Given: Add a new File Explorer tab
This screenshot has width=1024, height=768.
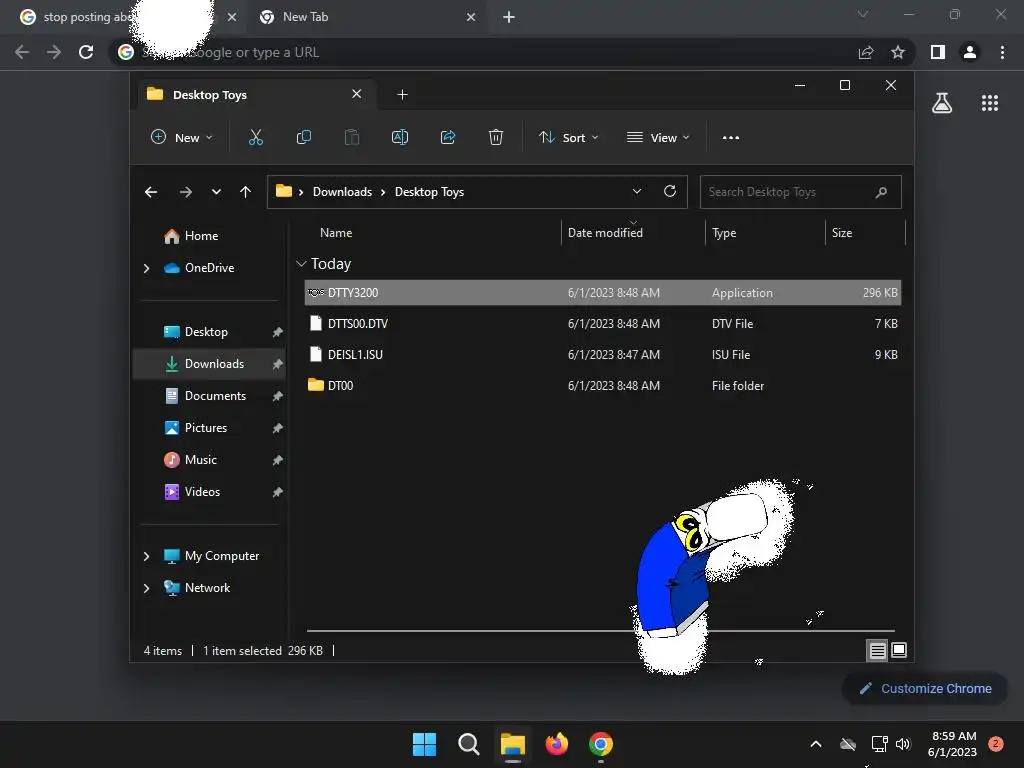Looking at the screenshot, I should [402, 95].
